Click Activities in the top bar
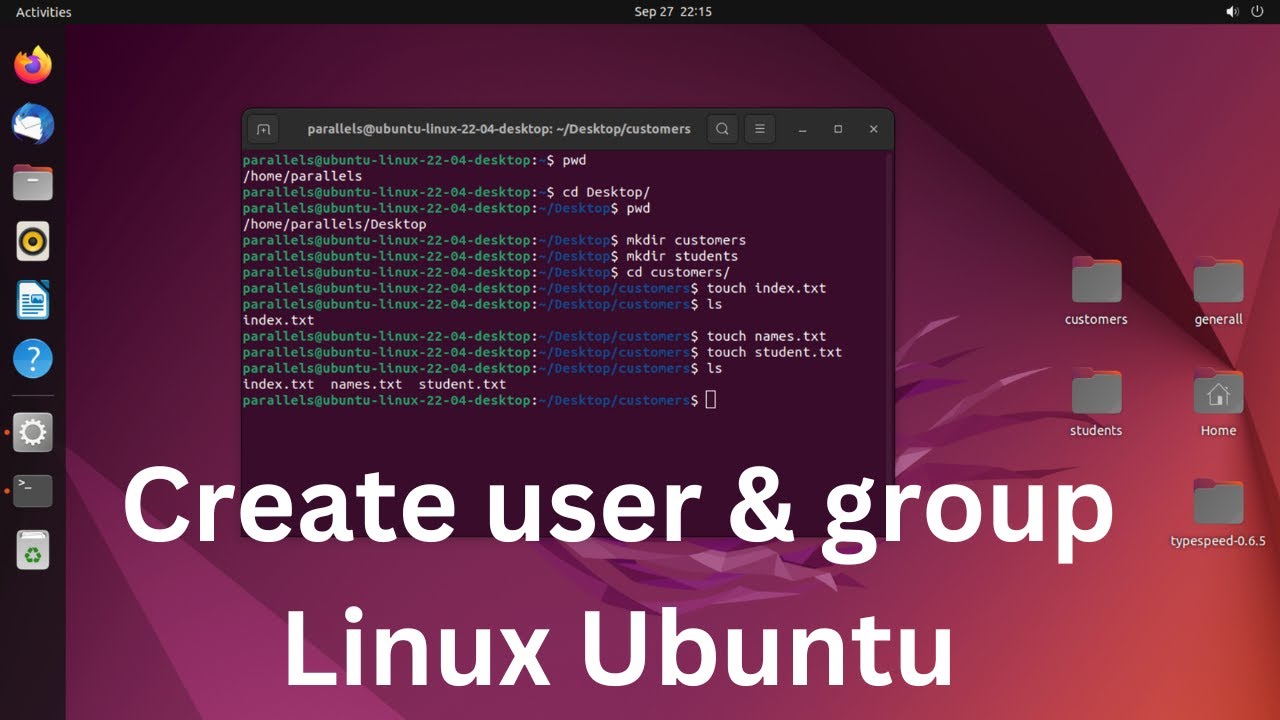Image resolution: width=1280 pixels, height=720 pixels. coord(44,12)
